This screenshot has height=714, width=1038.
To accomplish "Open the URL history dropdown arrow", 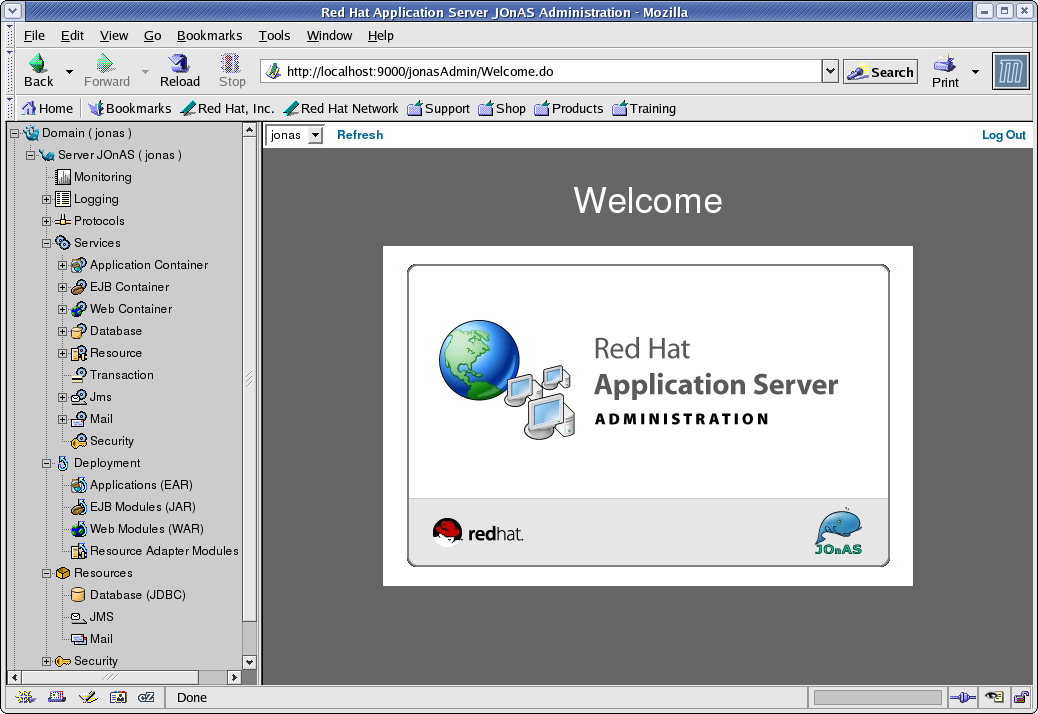I will (x=829, y=72).
